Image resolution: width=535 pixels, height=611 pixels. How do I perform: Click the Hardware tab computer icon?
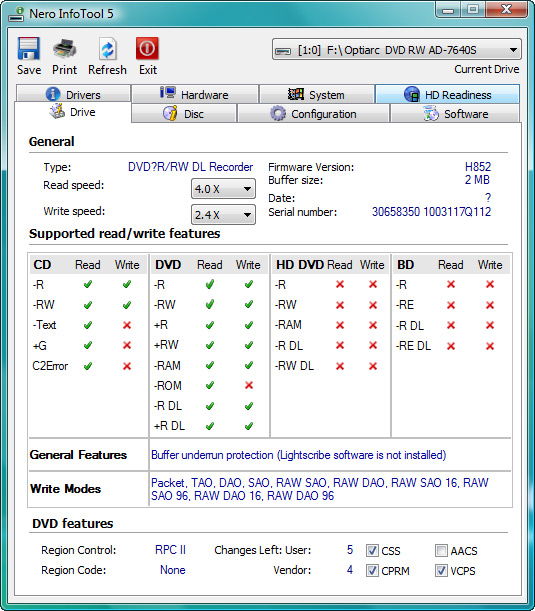point(168,93)
